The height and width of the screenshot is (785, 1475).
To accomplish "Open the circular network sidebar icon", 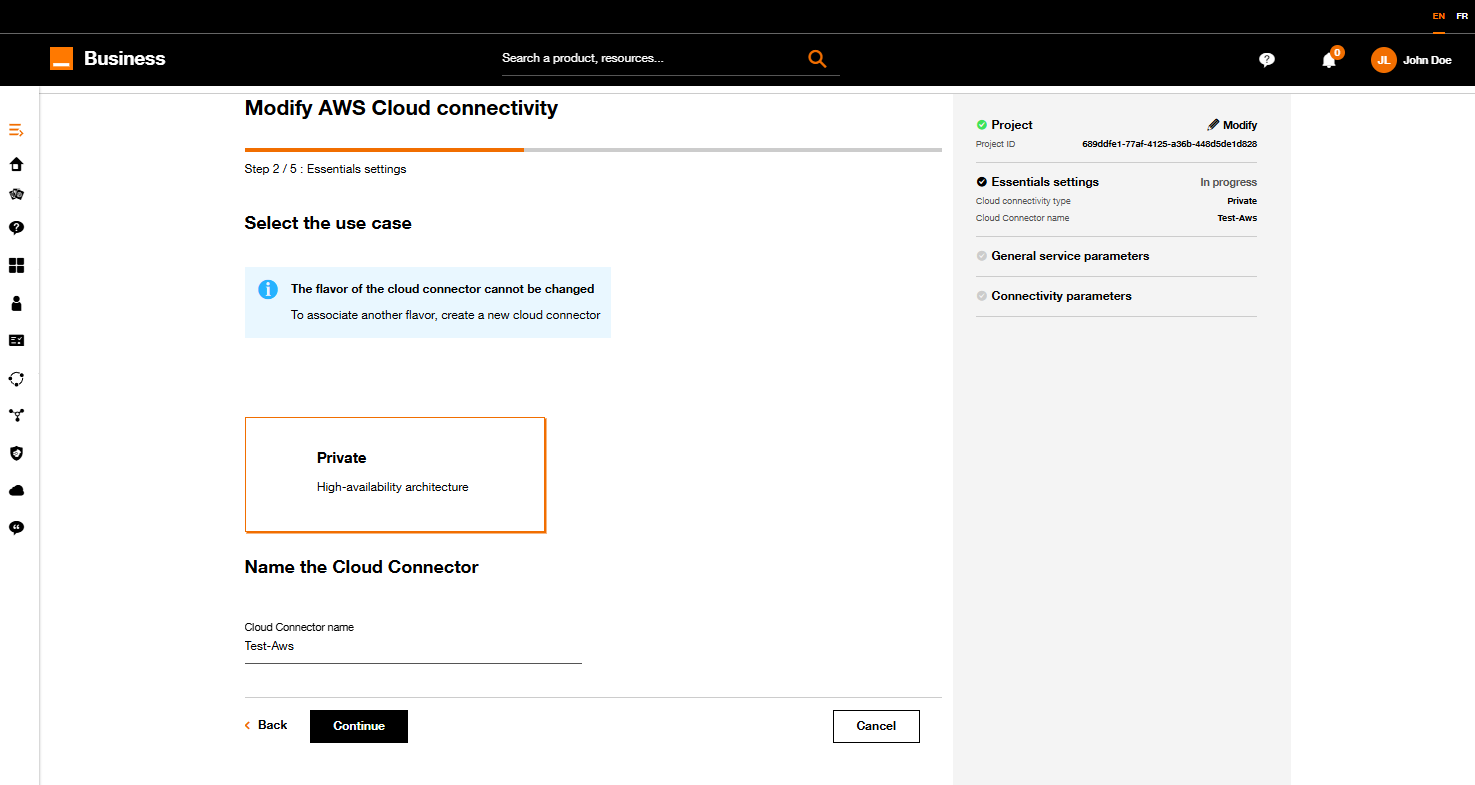I will click(16, 379).
